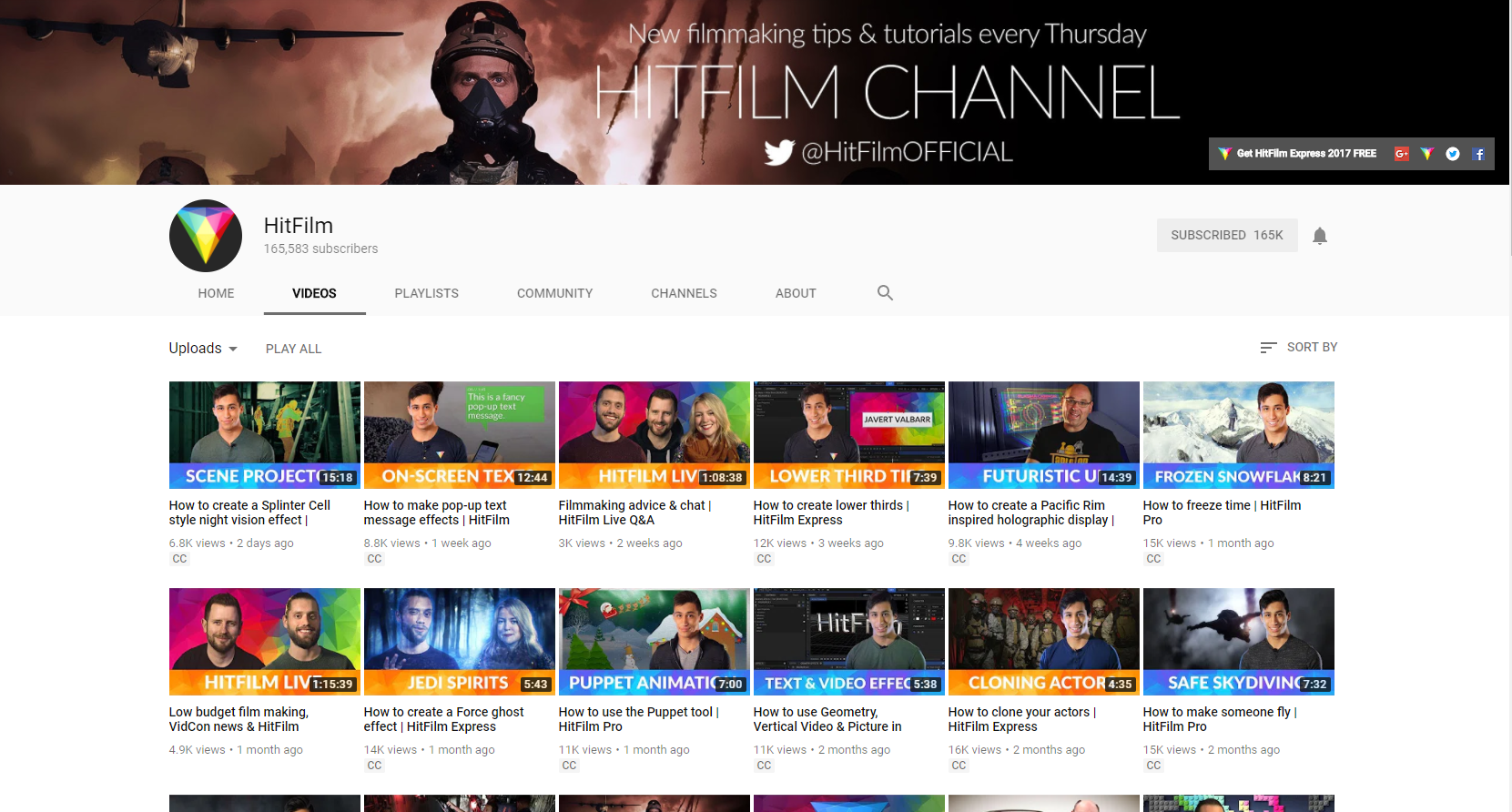Play the Puppet Animation video thumbnail
The image size is (1512, 812).
(655, 642)
